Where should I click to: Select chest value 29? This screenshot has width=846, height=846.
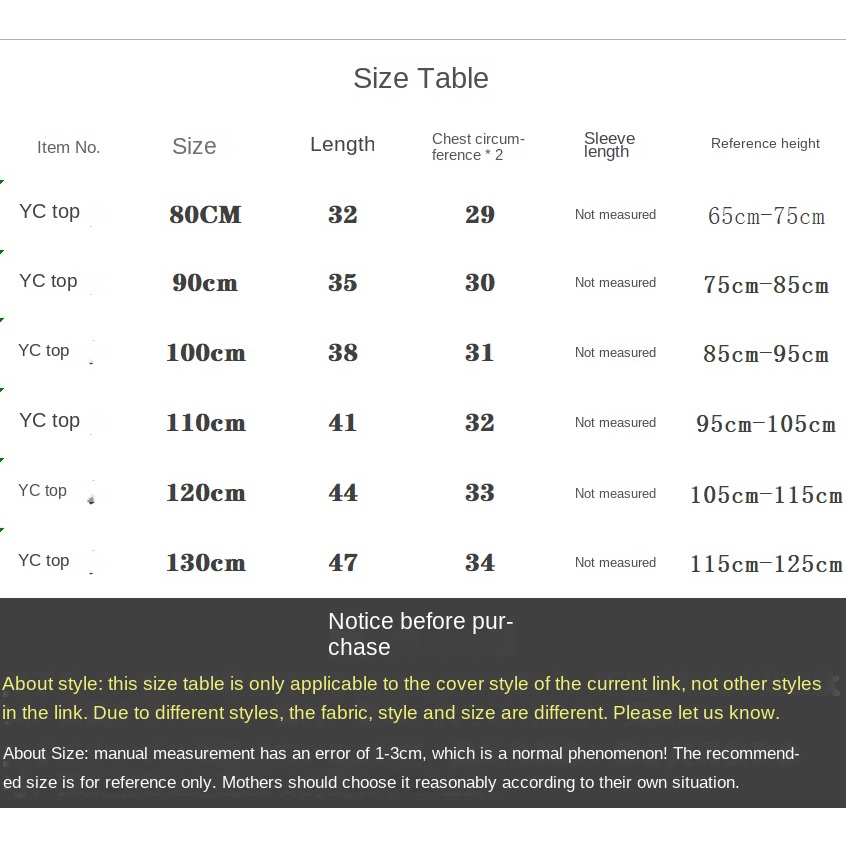point(480,215)
